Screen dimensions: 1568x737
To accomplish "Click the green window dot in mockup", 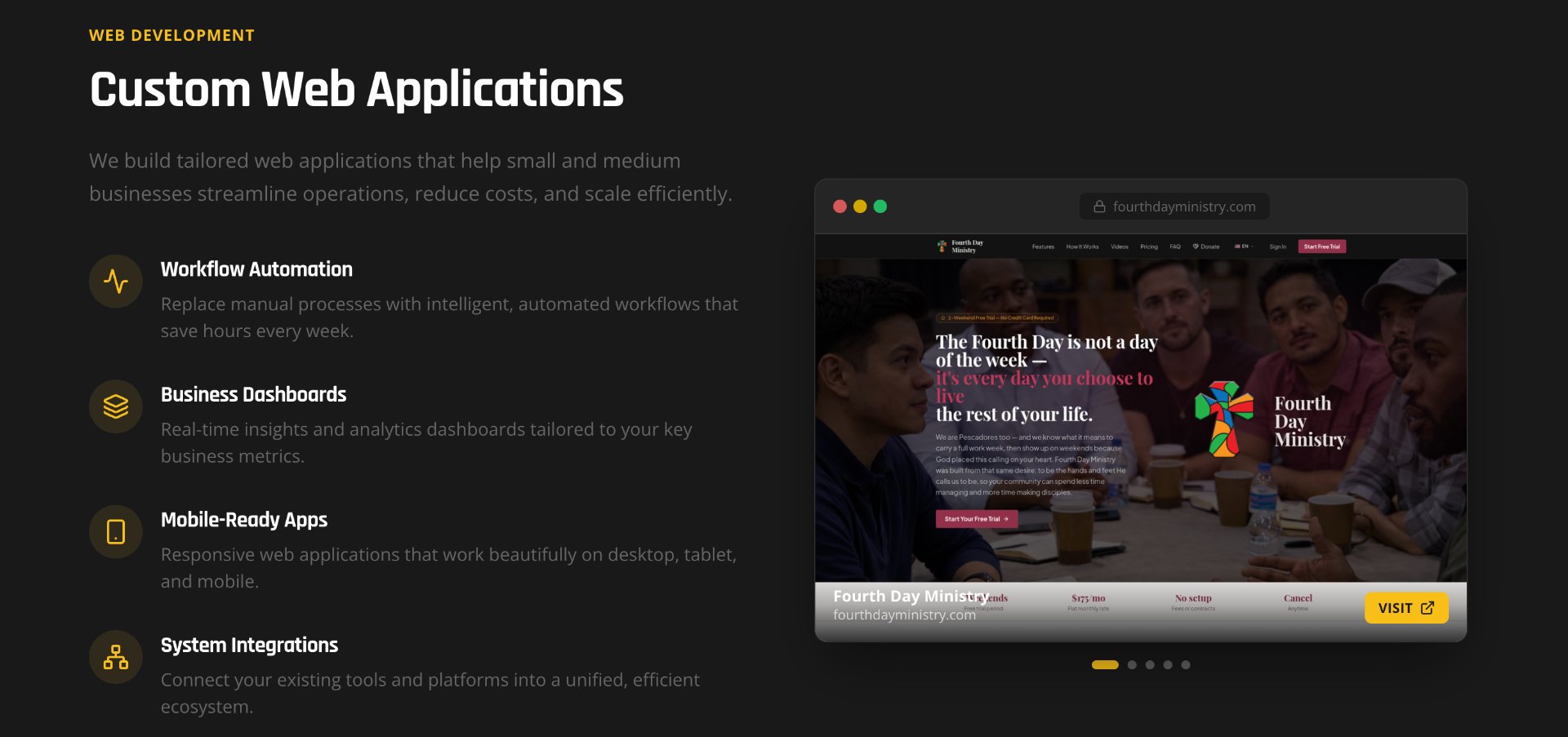I will (880, 206).
